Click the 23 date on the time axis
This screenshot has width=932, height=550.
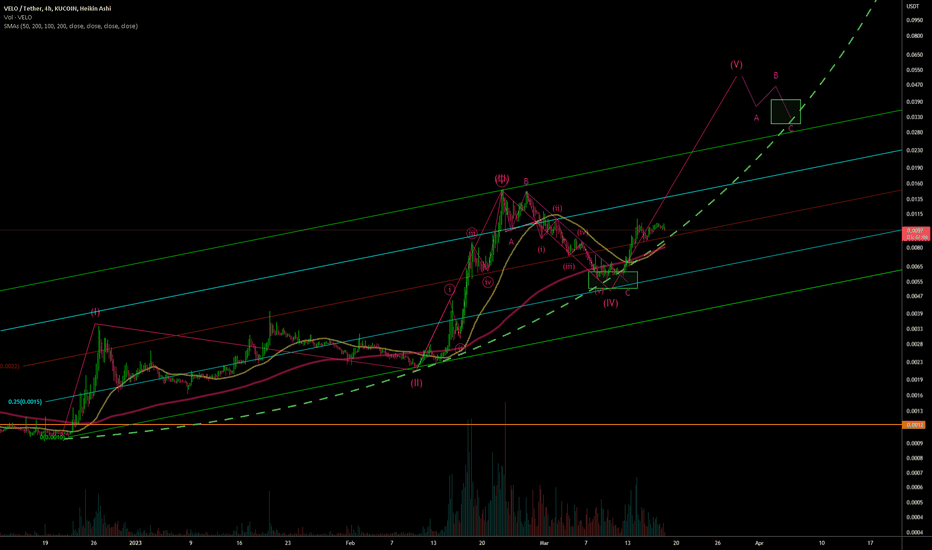pos(287,543)
